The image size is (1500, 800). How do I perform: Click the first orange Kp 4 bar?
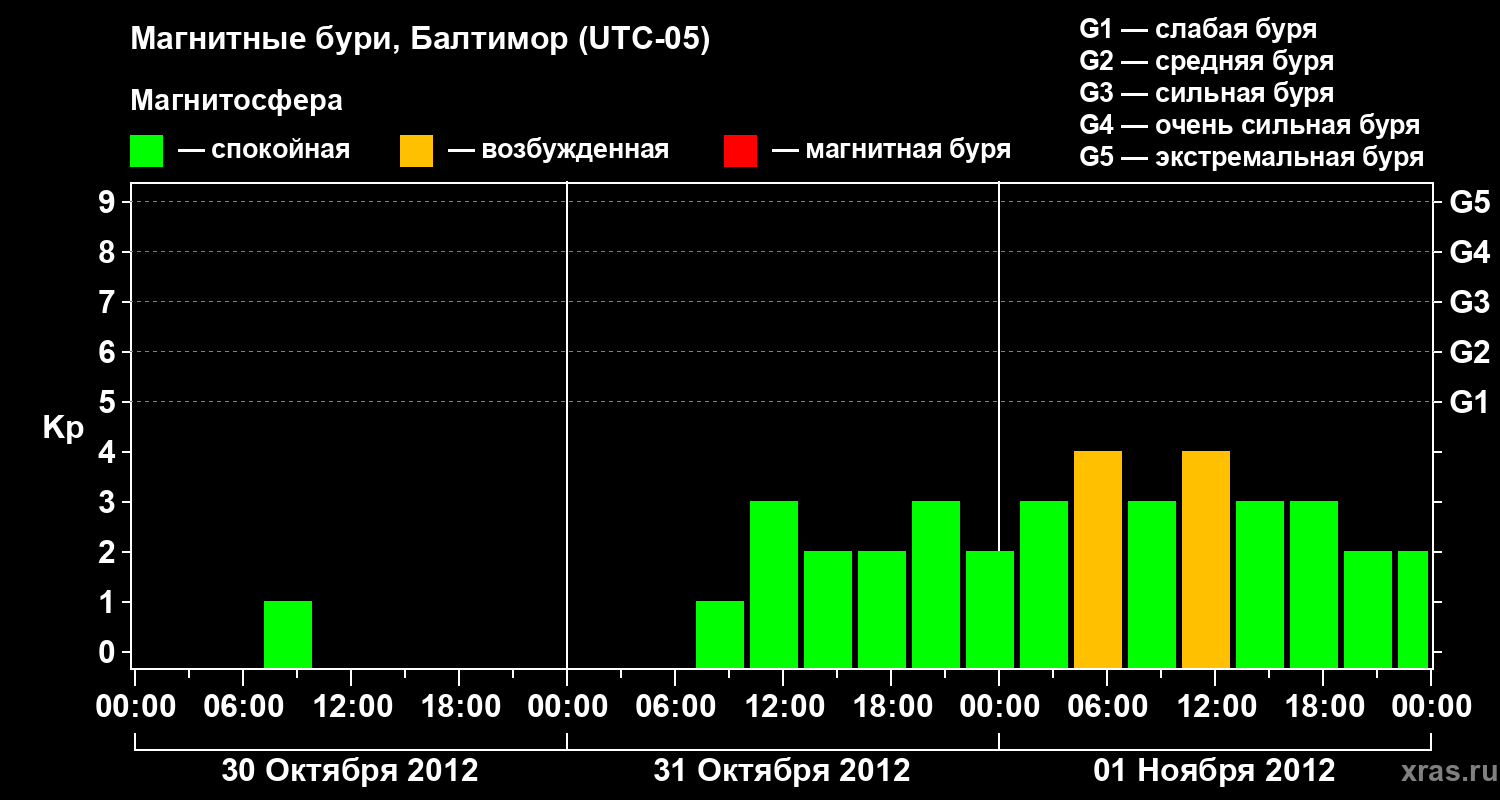1098,559
